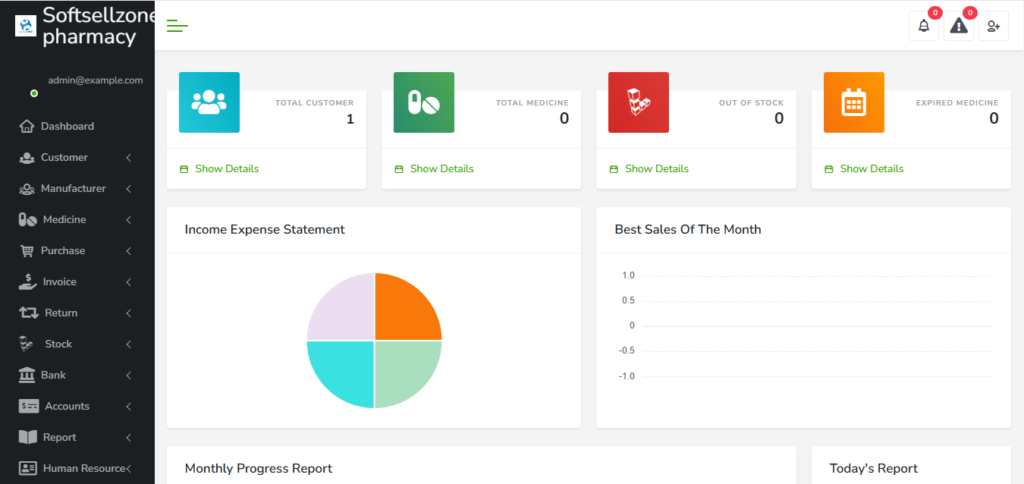Image resolution: width=1024 pixels, height=484 pixels.
Task: Click the Total Customer people icon tile
Action: click(209, 102)
